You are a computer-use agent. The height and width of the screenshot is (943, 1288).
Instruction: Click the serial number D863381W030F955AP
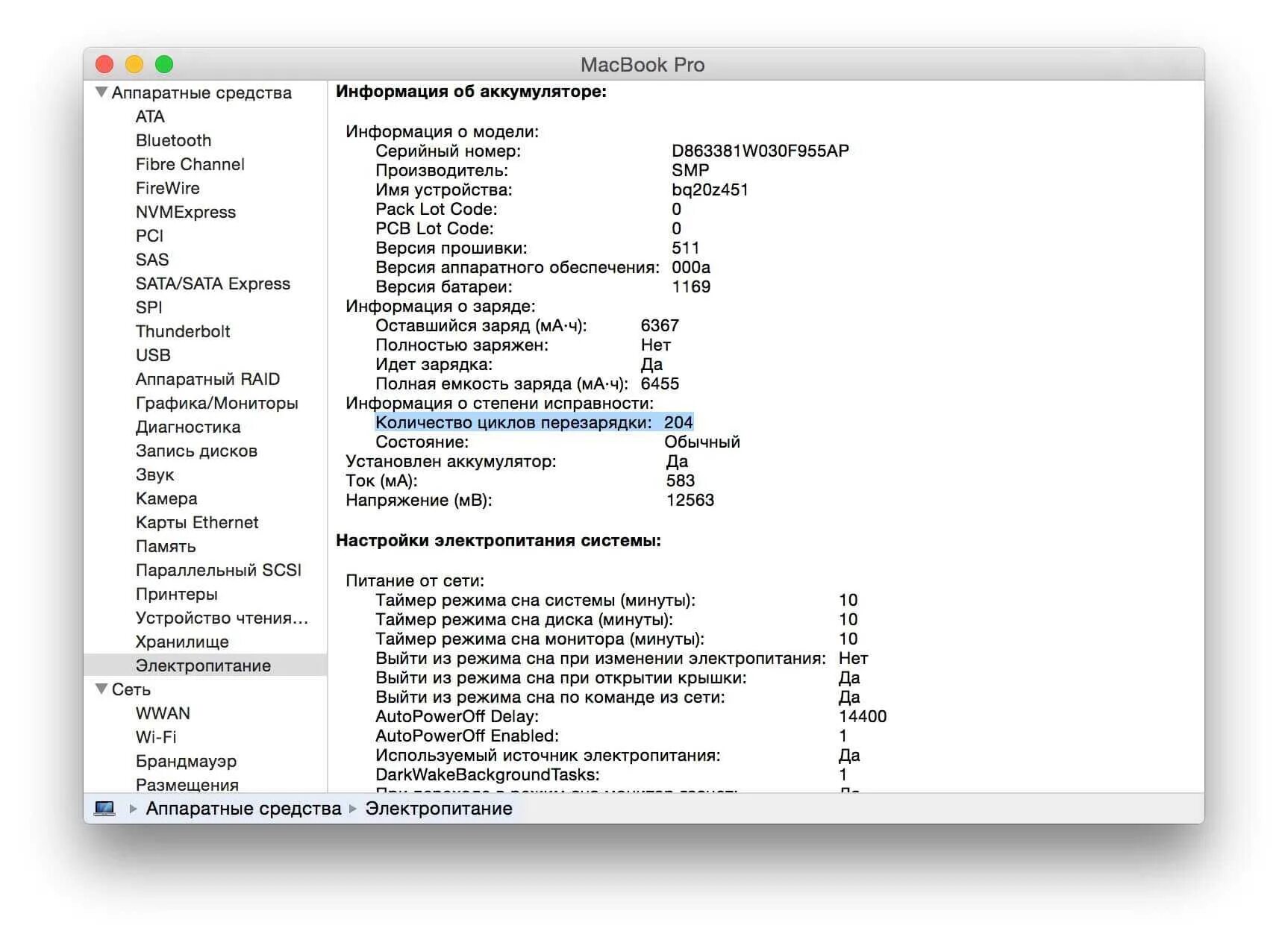[x=760, y=151]
